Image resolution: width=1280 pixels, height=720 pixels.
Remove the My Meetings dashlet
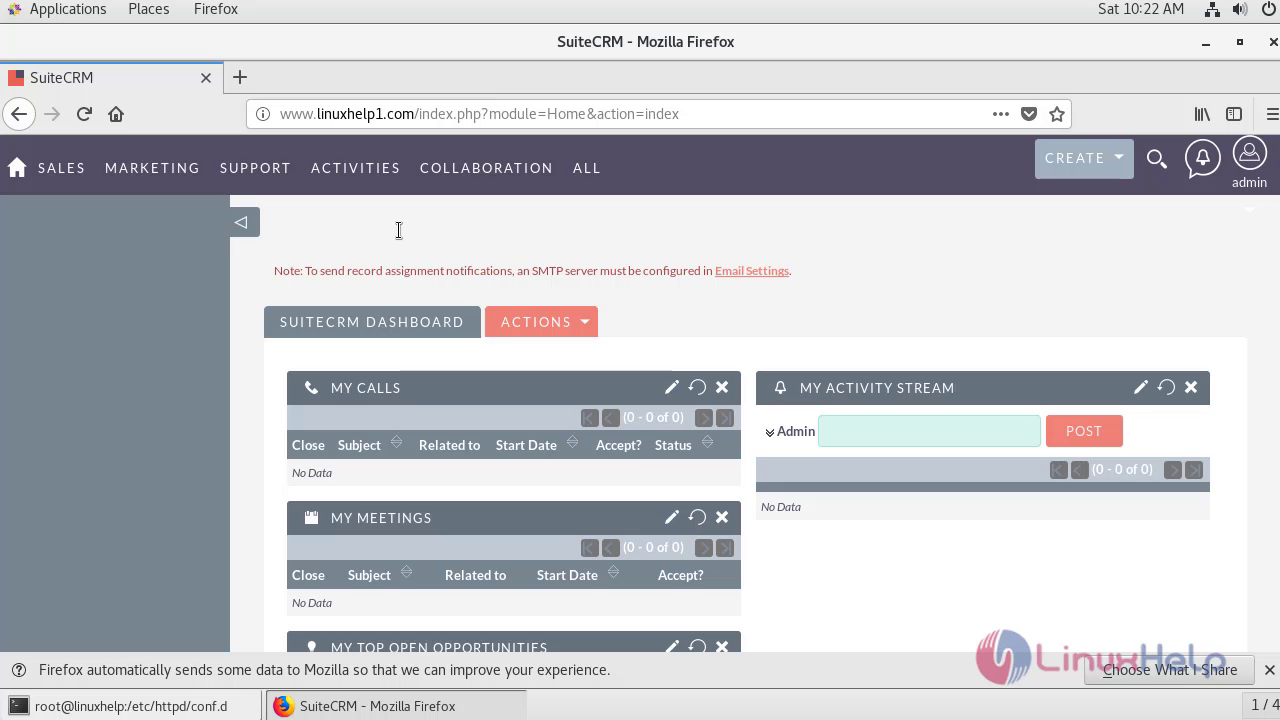tap(722, 517)
